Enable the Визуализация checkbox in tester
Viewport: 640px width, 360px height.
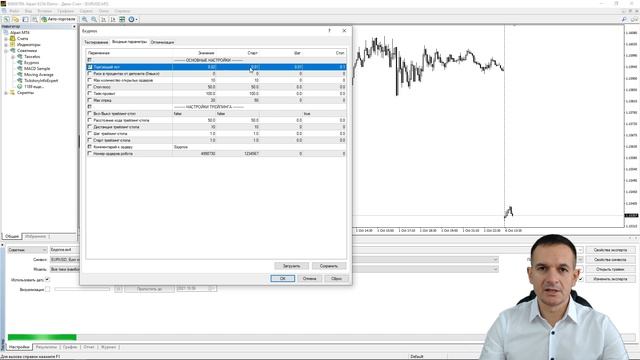(47, 289)
